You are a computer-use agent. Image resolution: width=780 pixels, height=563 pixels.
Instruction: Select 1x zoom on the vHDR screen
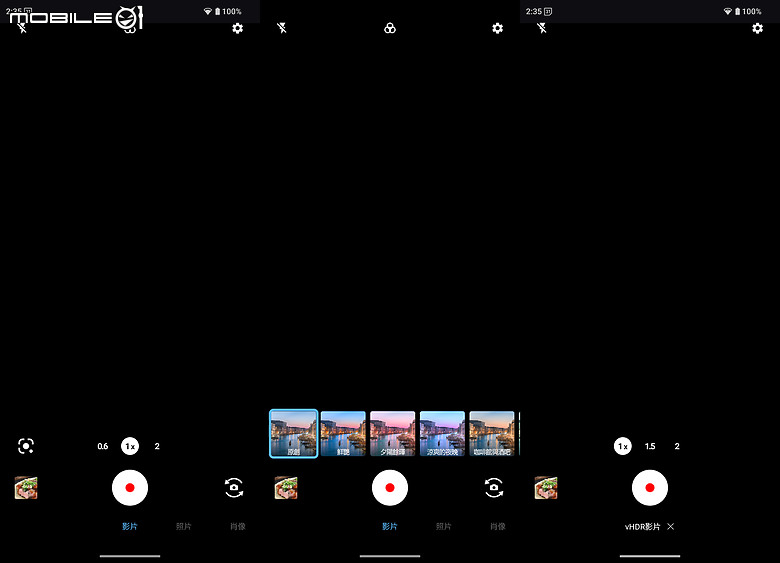(623, 446)
